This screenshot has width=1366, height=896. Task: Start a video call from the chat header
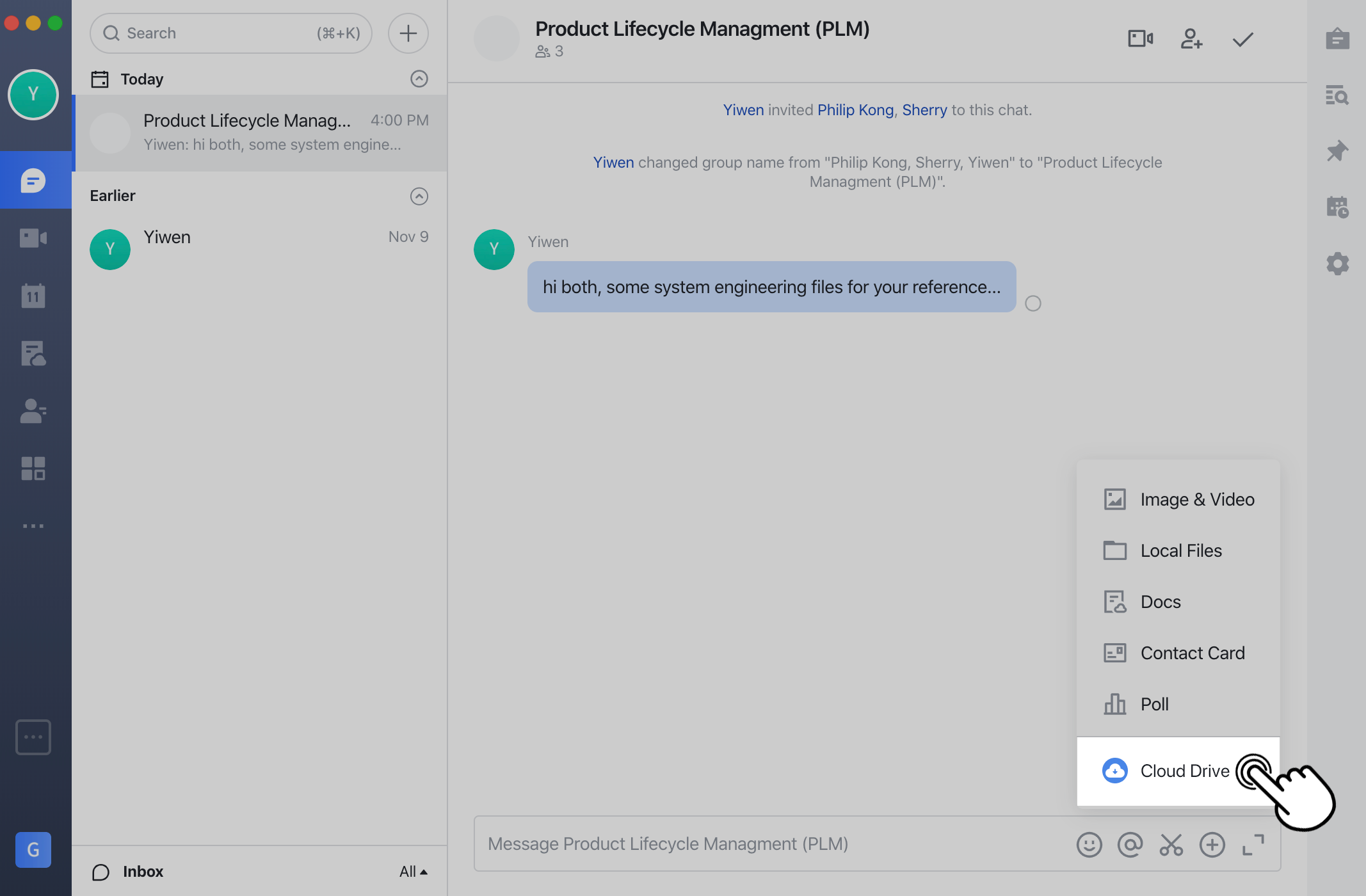pos(1140,39)
